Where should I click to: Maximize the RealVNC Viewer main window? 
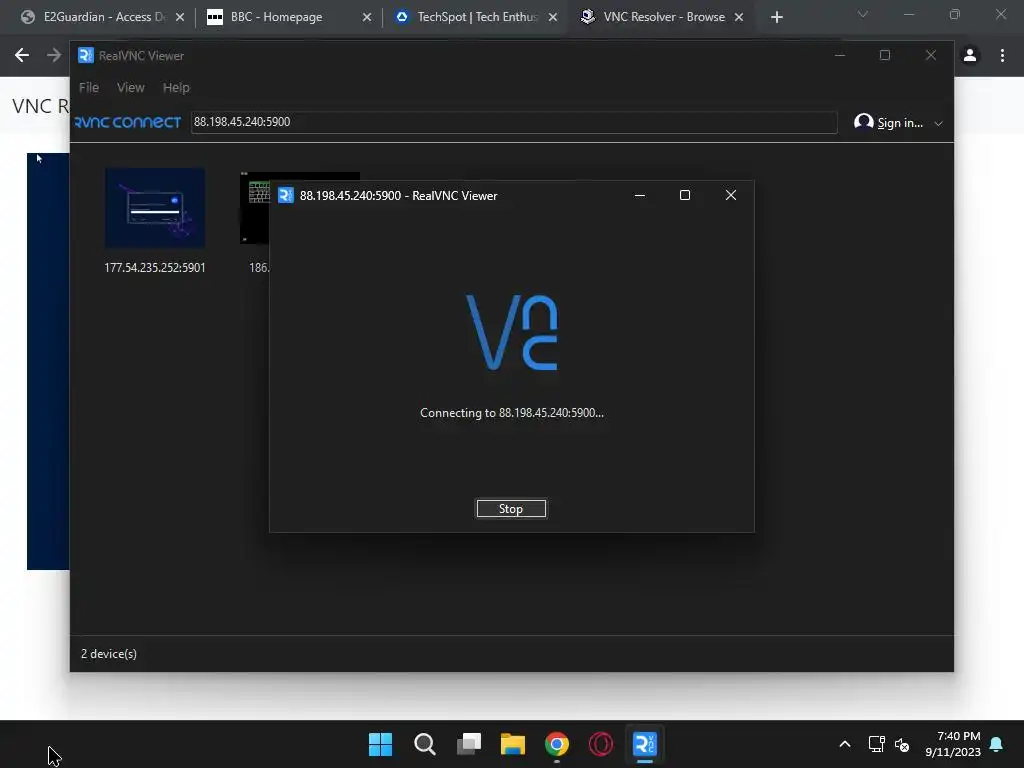[x=885, y=56]
